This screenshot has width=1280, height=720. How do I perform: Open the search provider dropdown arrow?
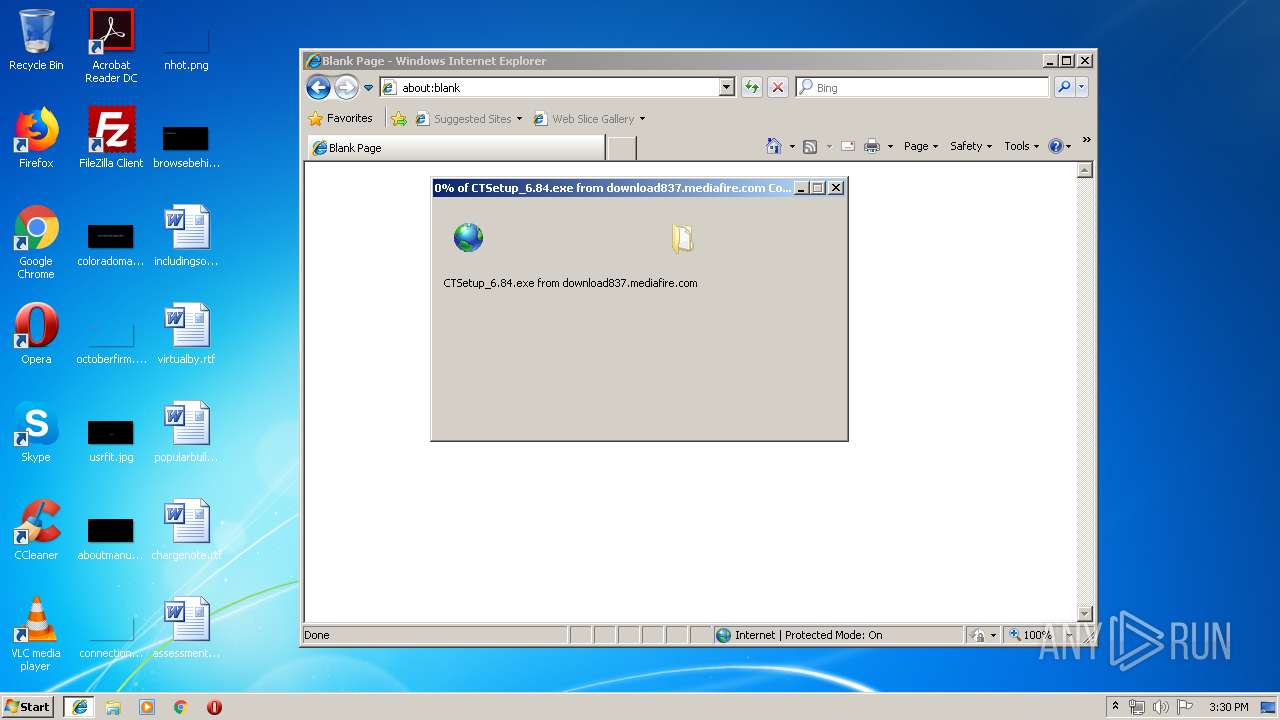pos(1081,88)
